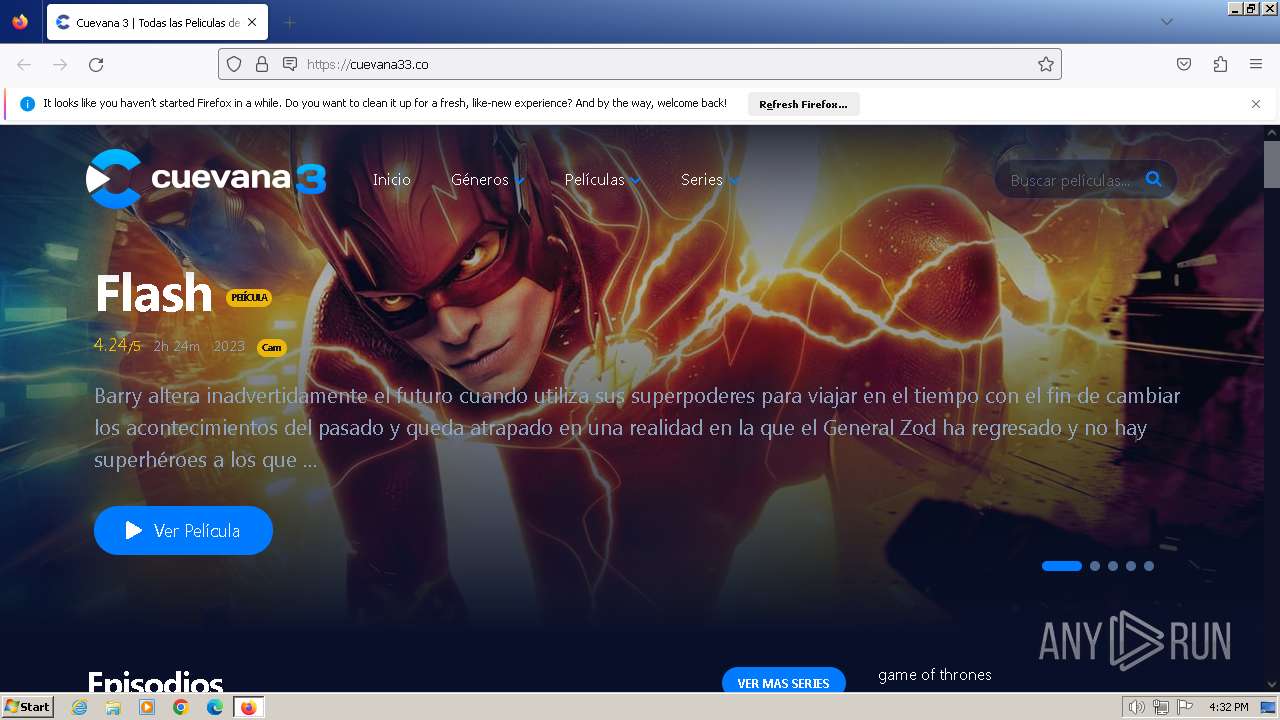Click the Firefox logo icon in title bar

(x=20, y=22)
